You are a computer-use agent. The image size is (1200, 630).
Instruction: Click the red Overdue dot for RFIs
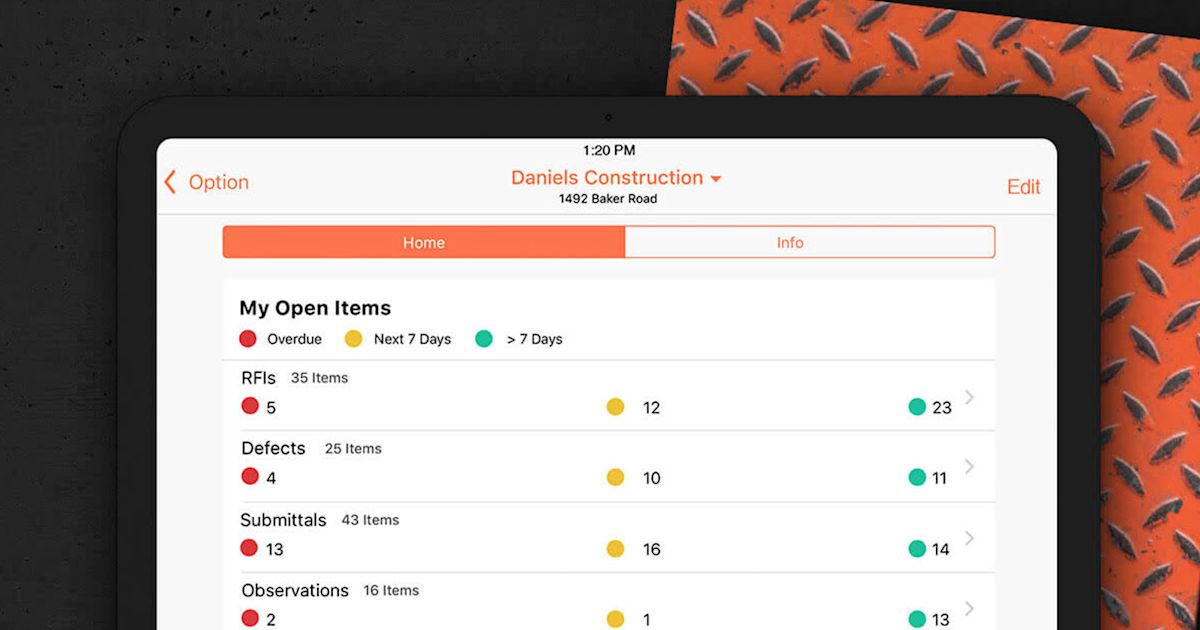[250, 406]
